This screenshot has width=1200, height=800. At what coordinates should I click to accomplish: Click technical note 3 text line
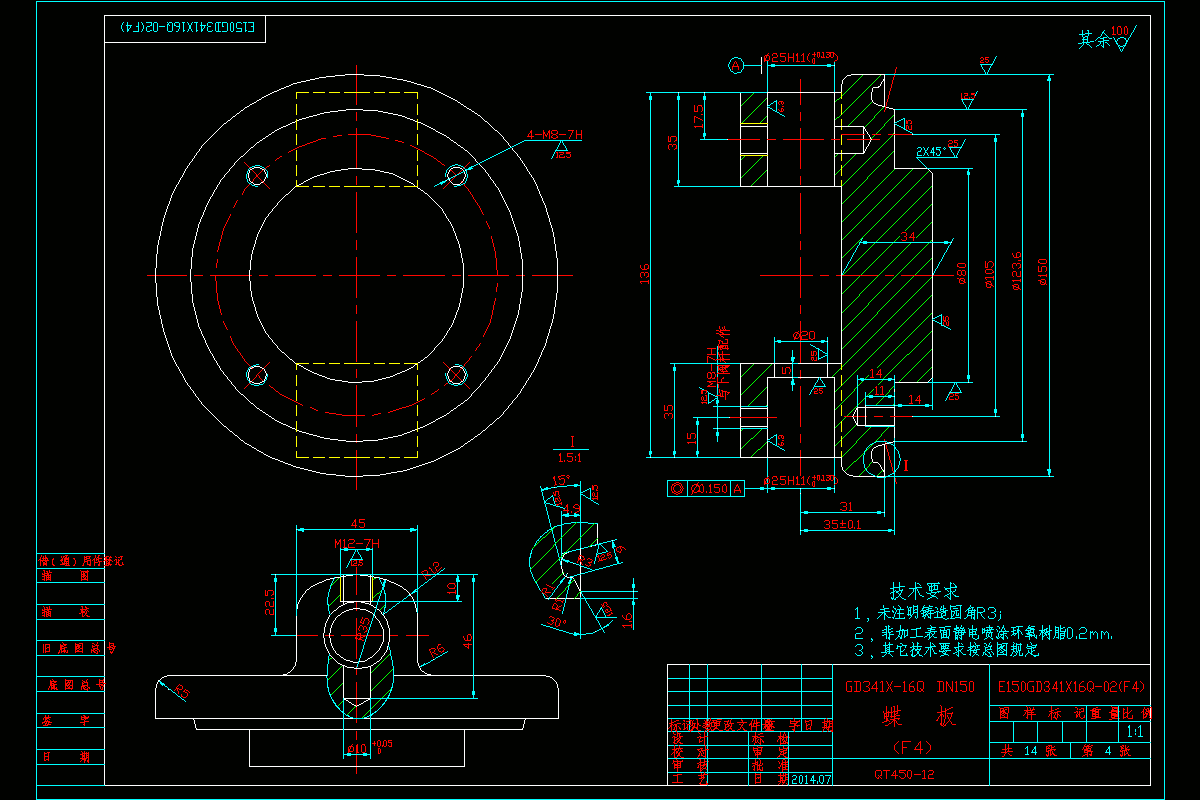(x=946, y=650)
